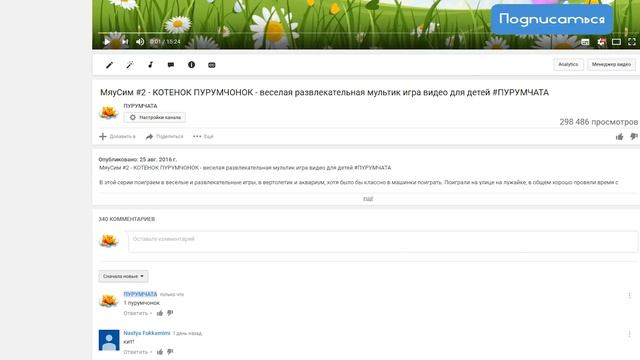Open the annotations speech bubble tool

point(171,65)
